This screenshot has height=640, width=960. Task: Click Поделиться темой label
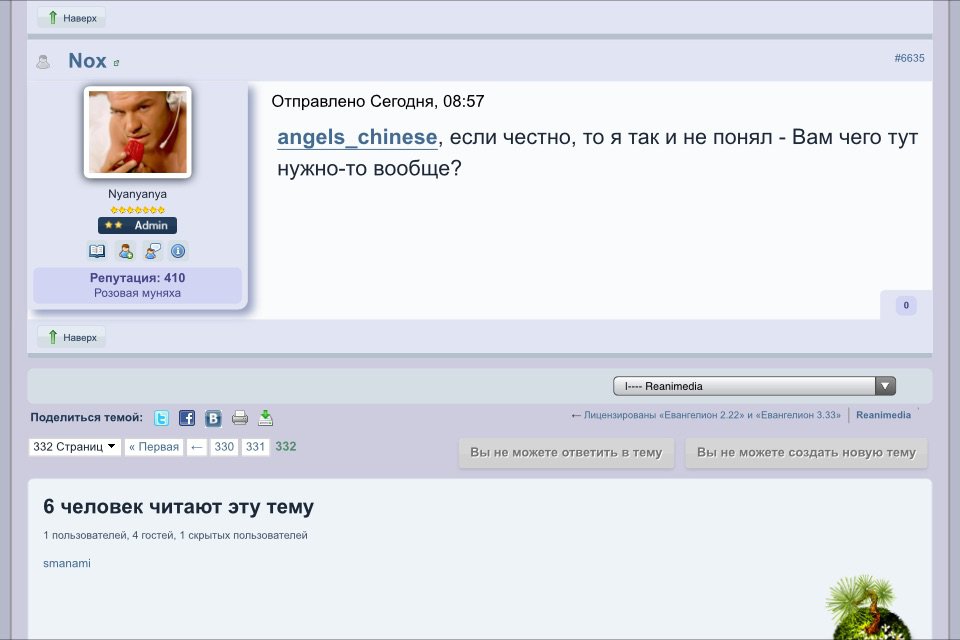point(86,417)
